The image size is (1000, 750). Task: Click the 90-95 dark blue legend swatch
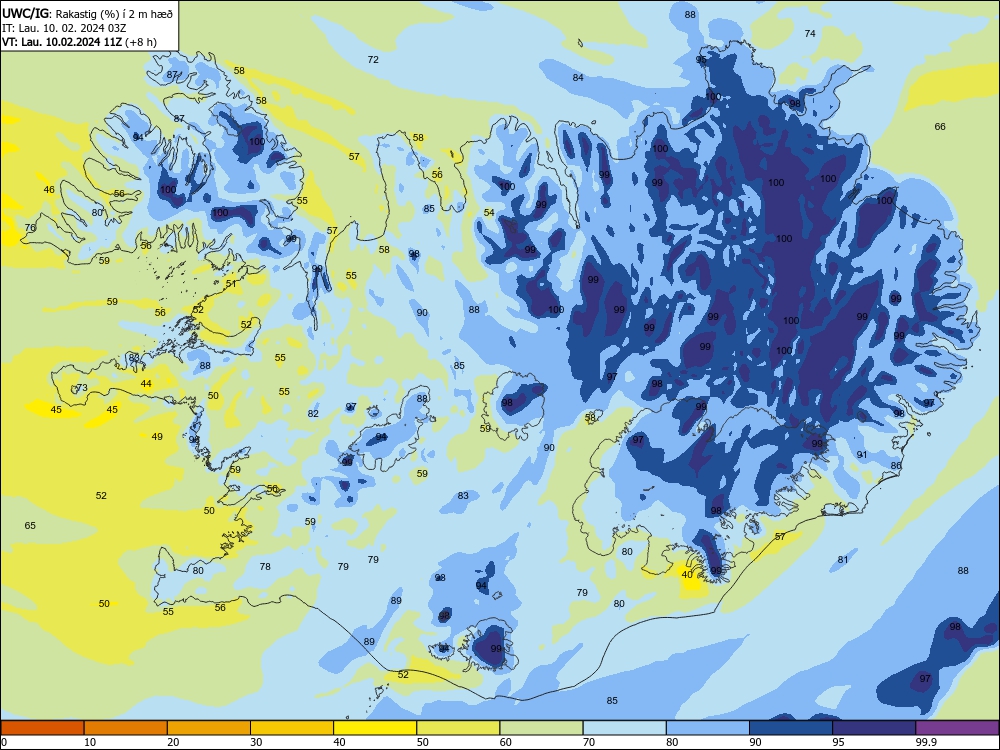coord(791,728)
